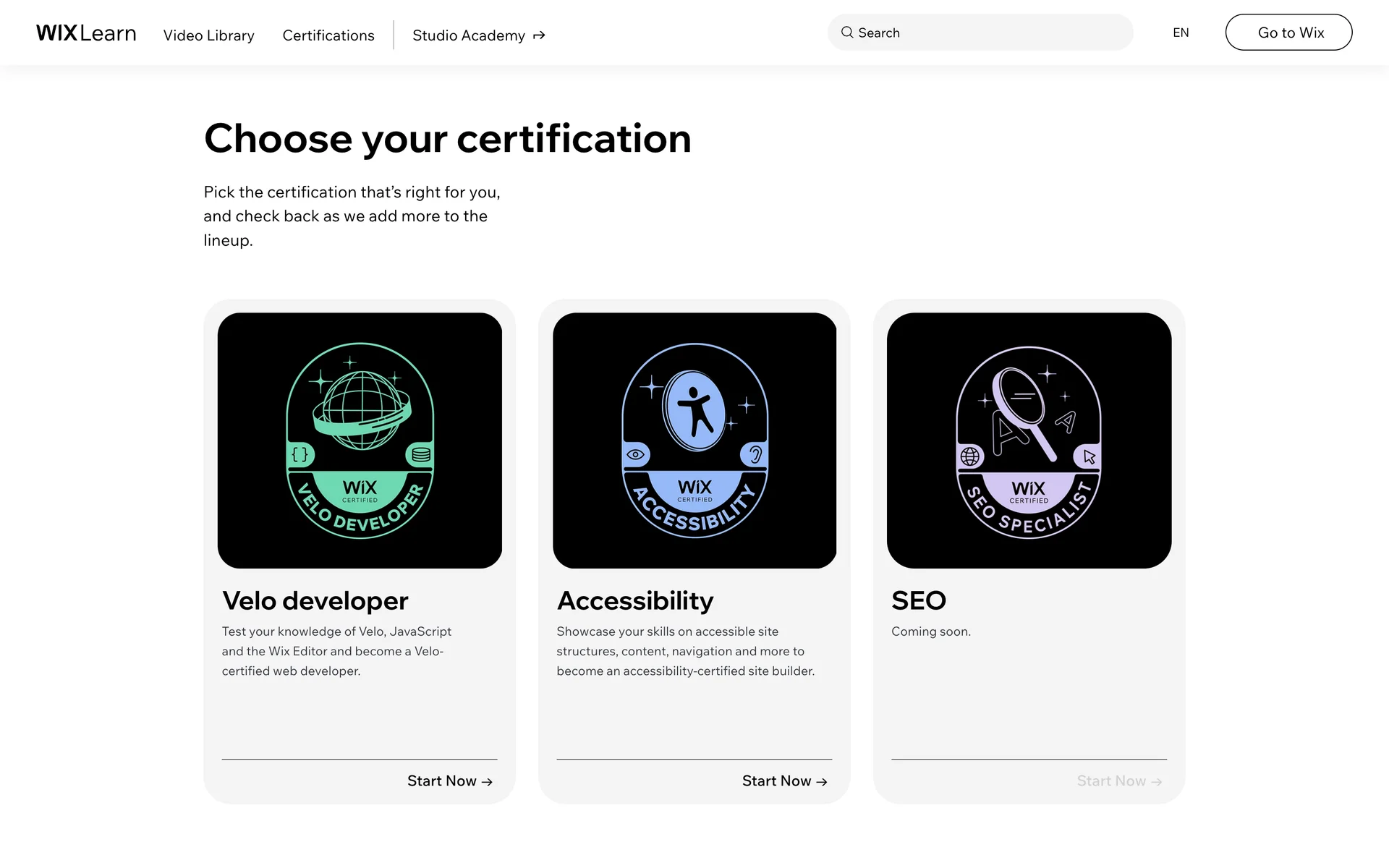1389x868 pixels.
Task: Open the Studio Academy link
Action: pos(469,35)
